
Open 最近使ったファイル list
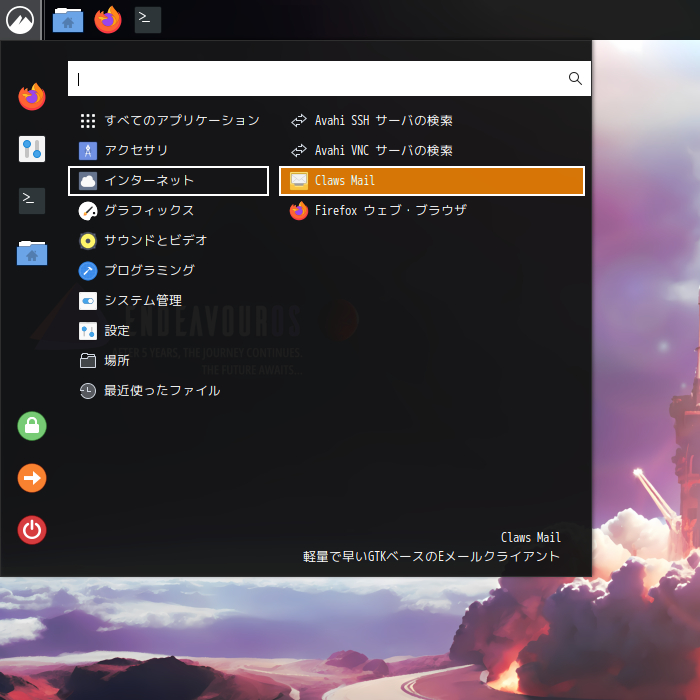[169, 391]
